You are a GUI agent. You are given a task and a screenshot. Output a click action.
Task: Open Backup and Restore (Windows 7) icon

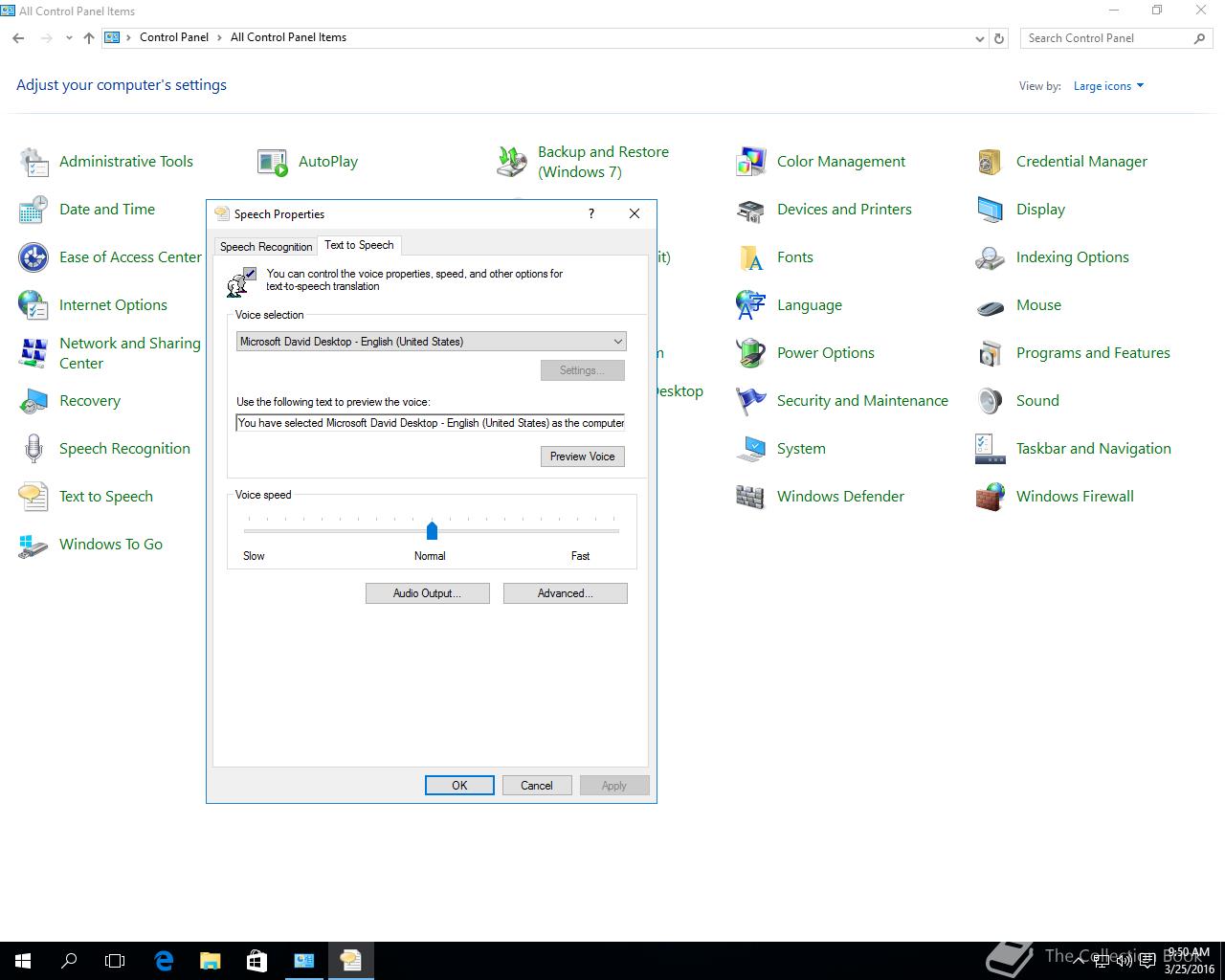tap(512, 162)
